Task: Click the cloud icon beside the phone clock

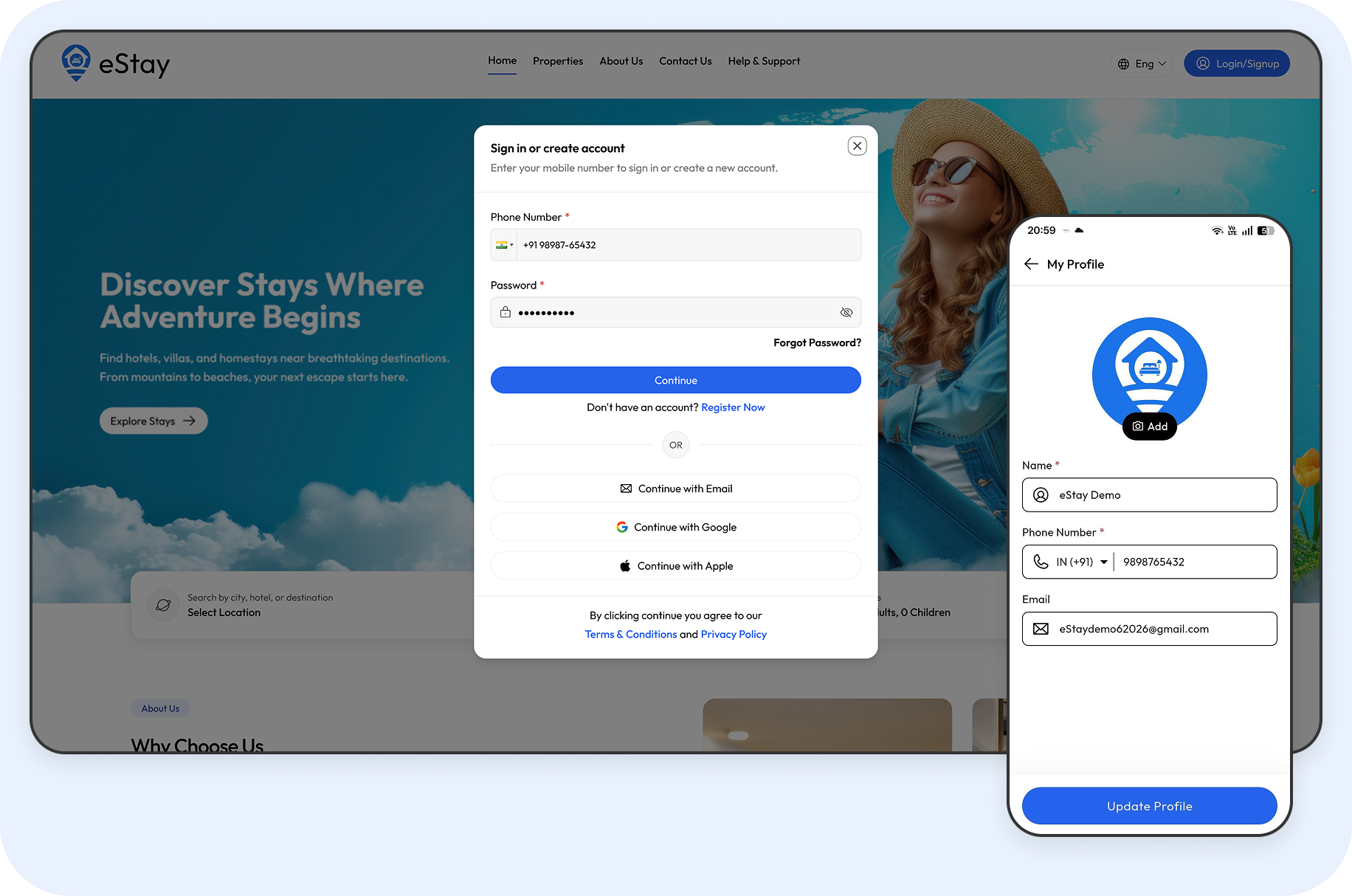Action: (1079, 230)
